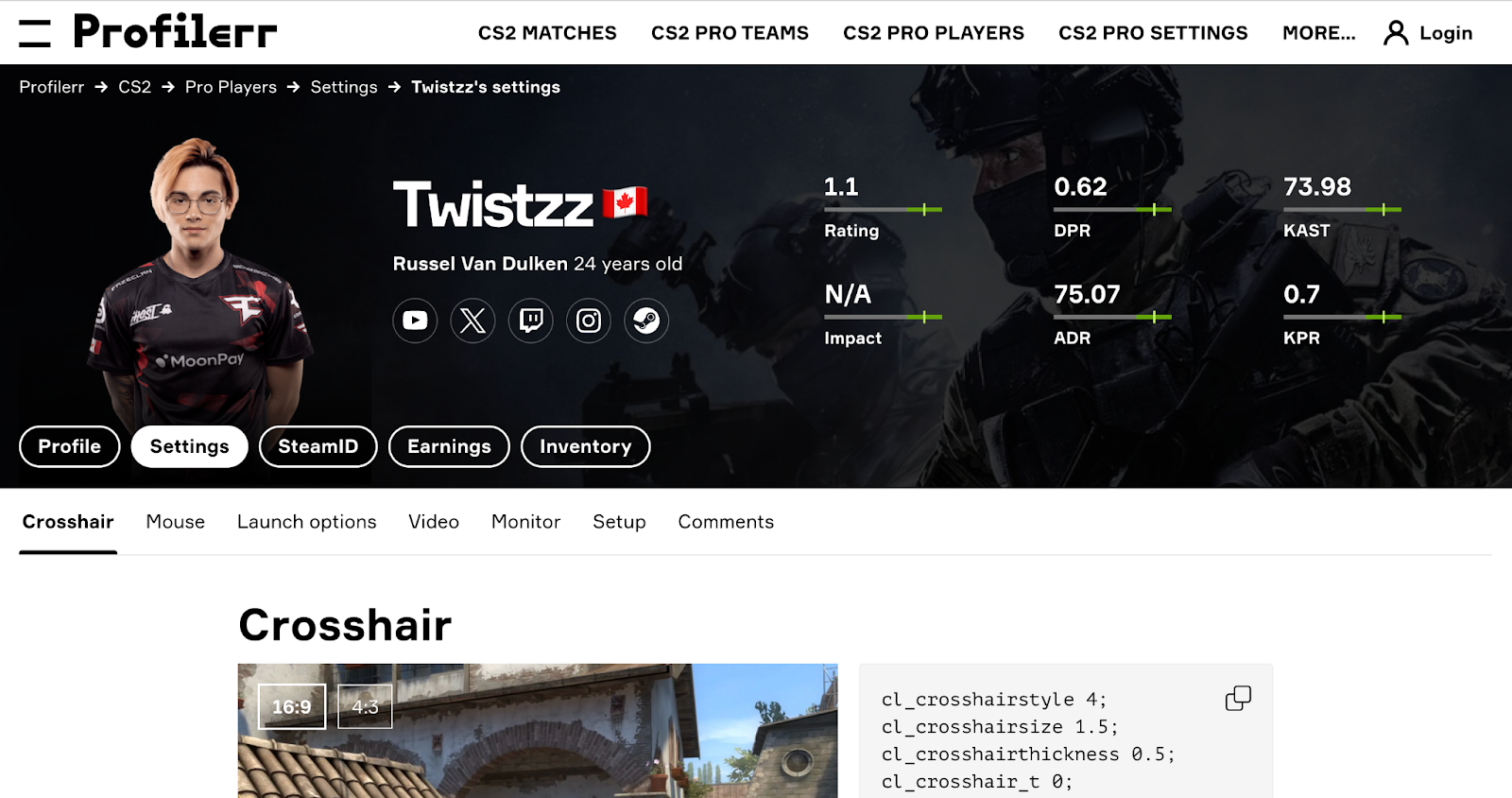Open the CS2 PRO PLAYERS menu
The width and height of the screenshot is (1512, 798).
click(934, 33)
